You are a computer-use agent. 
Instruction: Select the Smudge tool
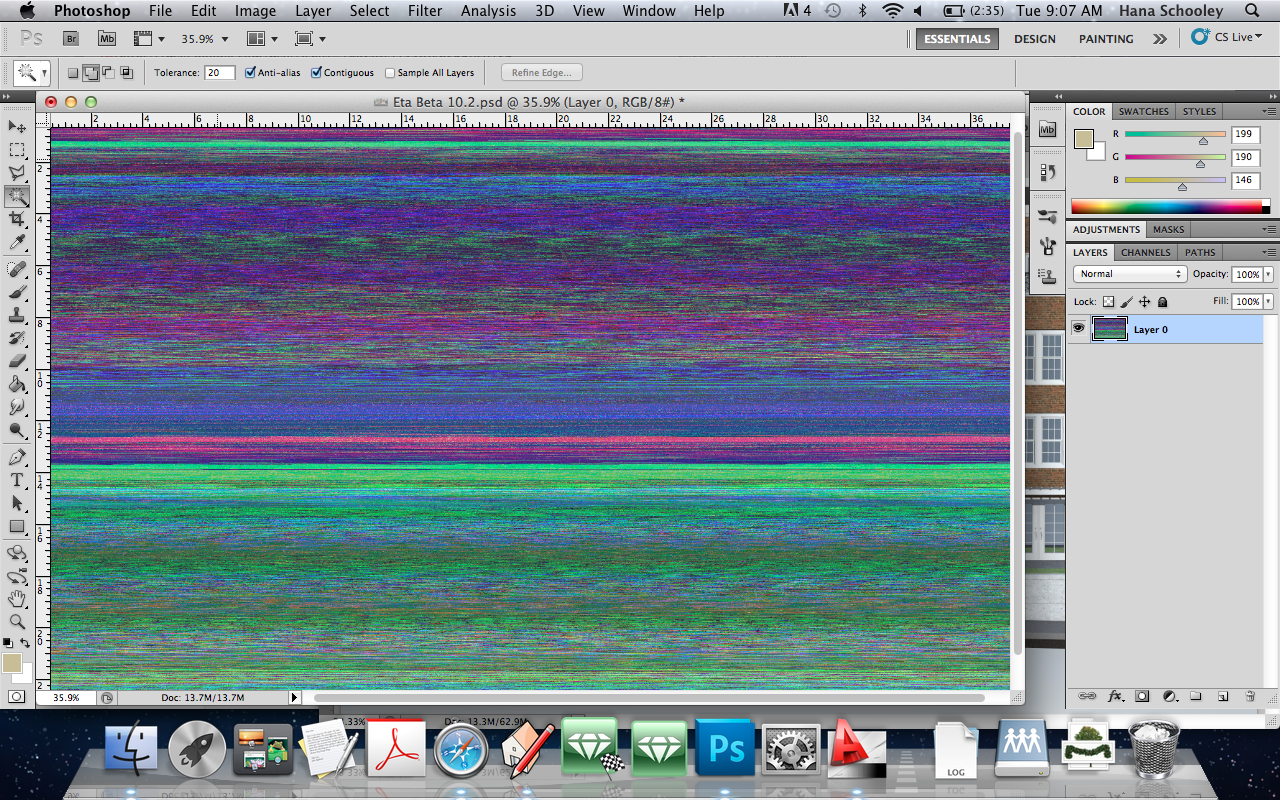click(17, 407)
